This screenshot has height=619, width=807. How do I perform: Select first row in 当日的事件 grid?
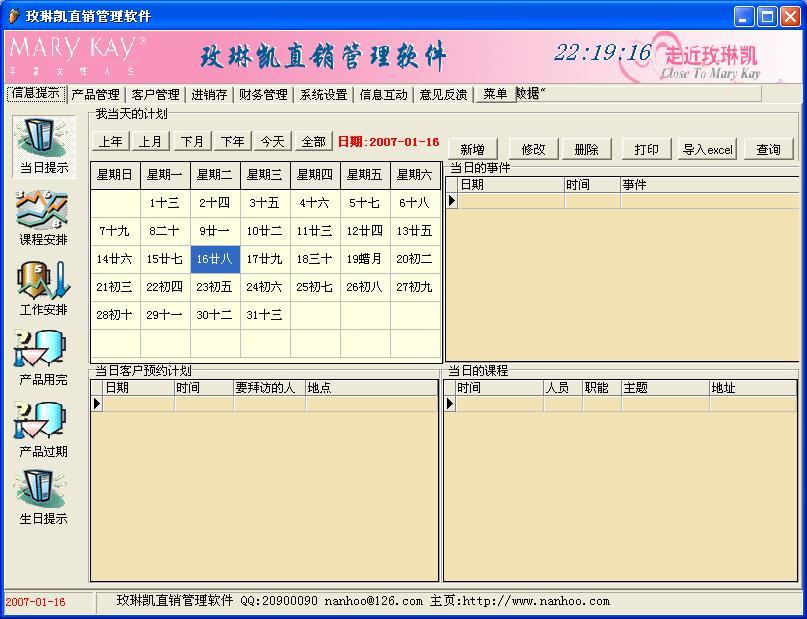click(x=622, y=201)
